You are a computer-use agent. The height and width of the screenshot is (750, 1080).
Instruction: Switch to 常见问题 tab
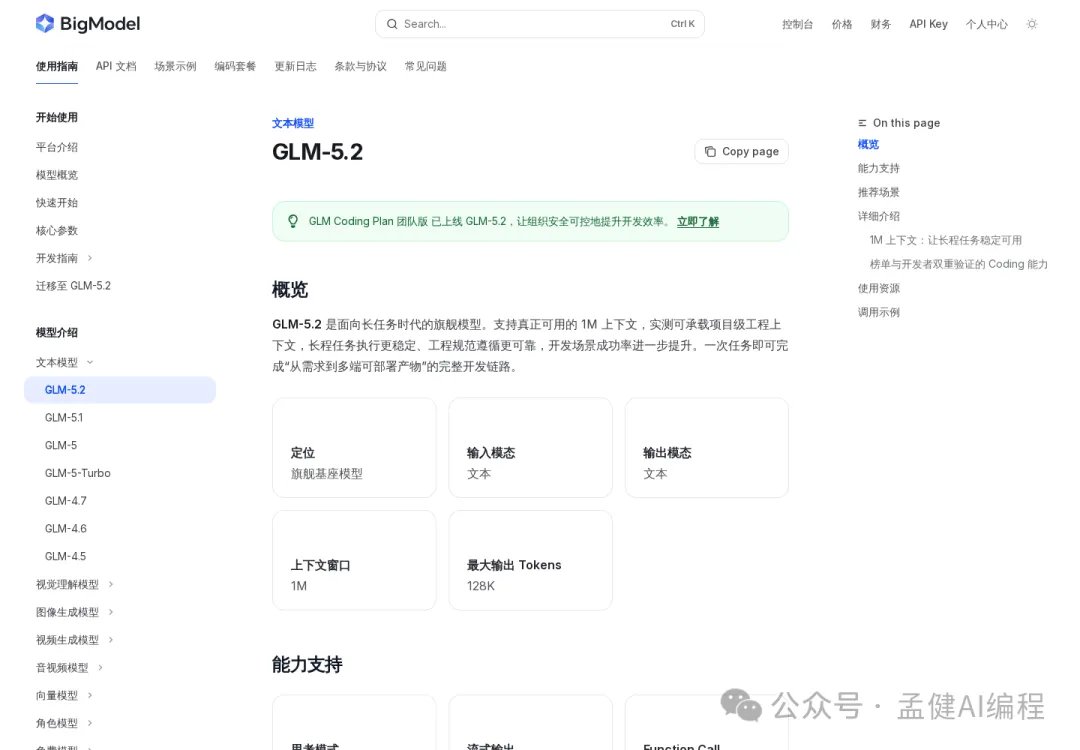coord(426,66)
